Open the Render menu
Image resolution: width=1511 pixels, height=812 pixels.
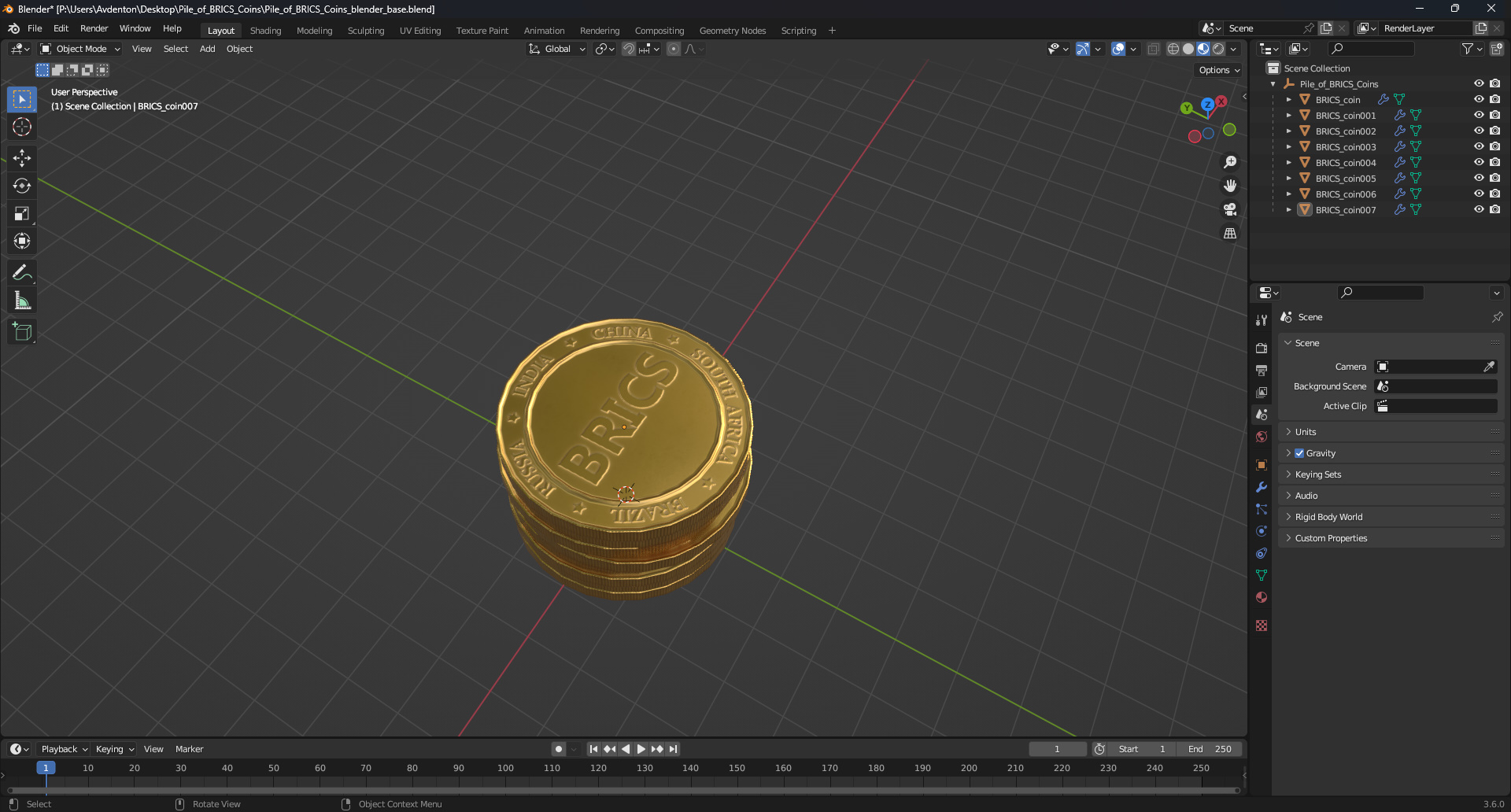[94, 28]
